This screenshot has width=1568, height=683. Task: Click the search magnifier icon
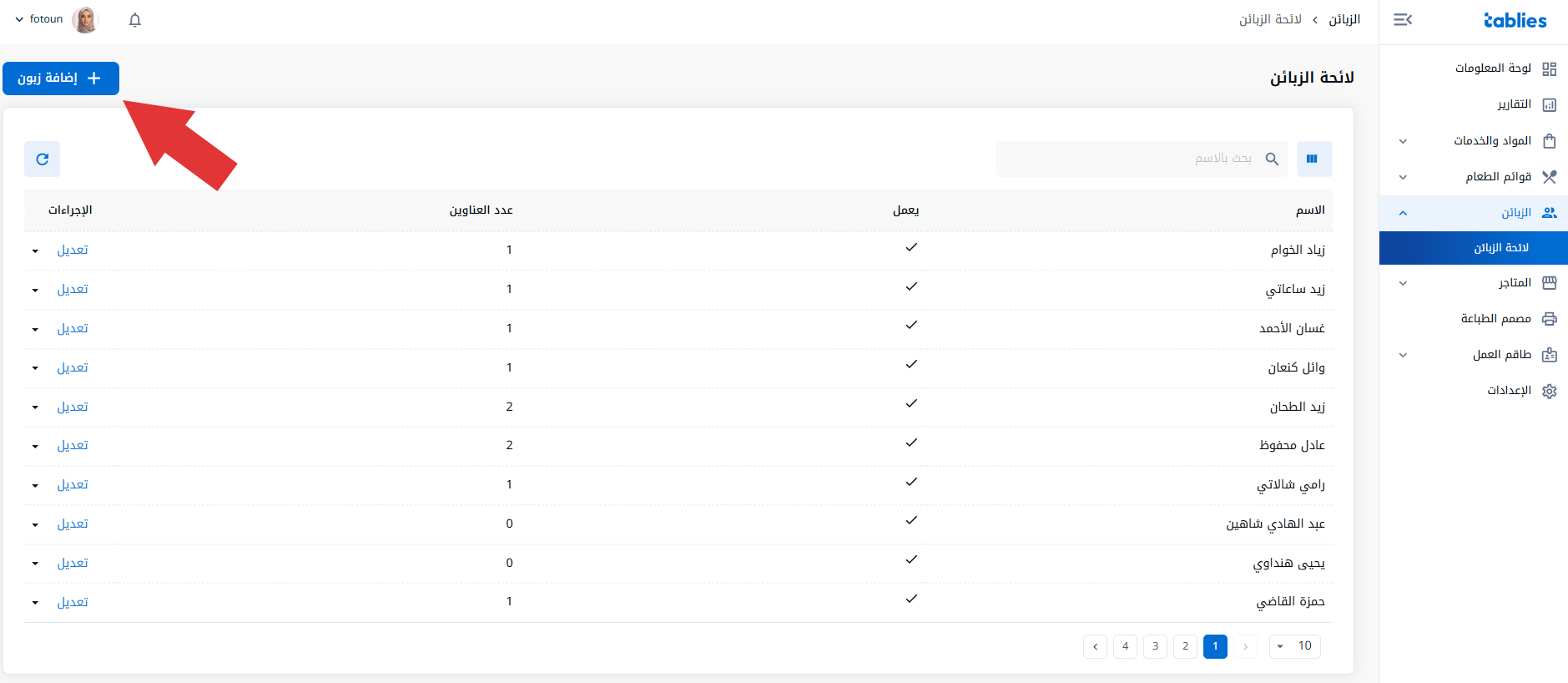coord(1272,159)
